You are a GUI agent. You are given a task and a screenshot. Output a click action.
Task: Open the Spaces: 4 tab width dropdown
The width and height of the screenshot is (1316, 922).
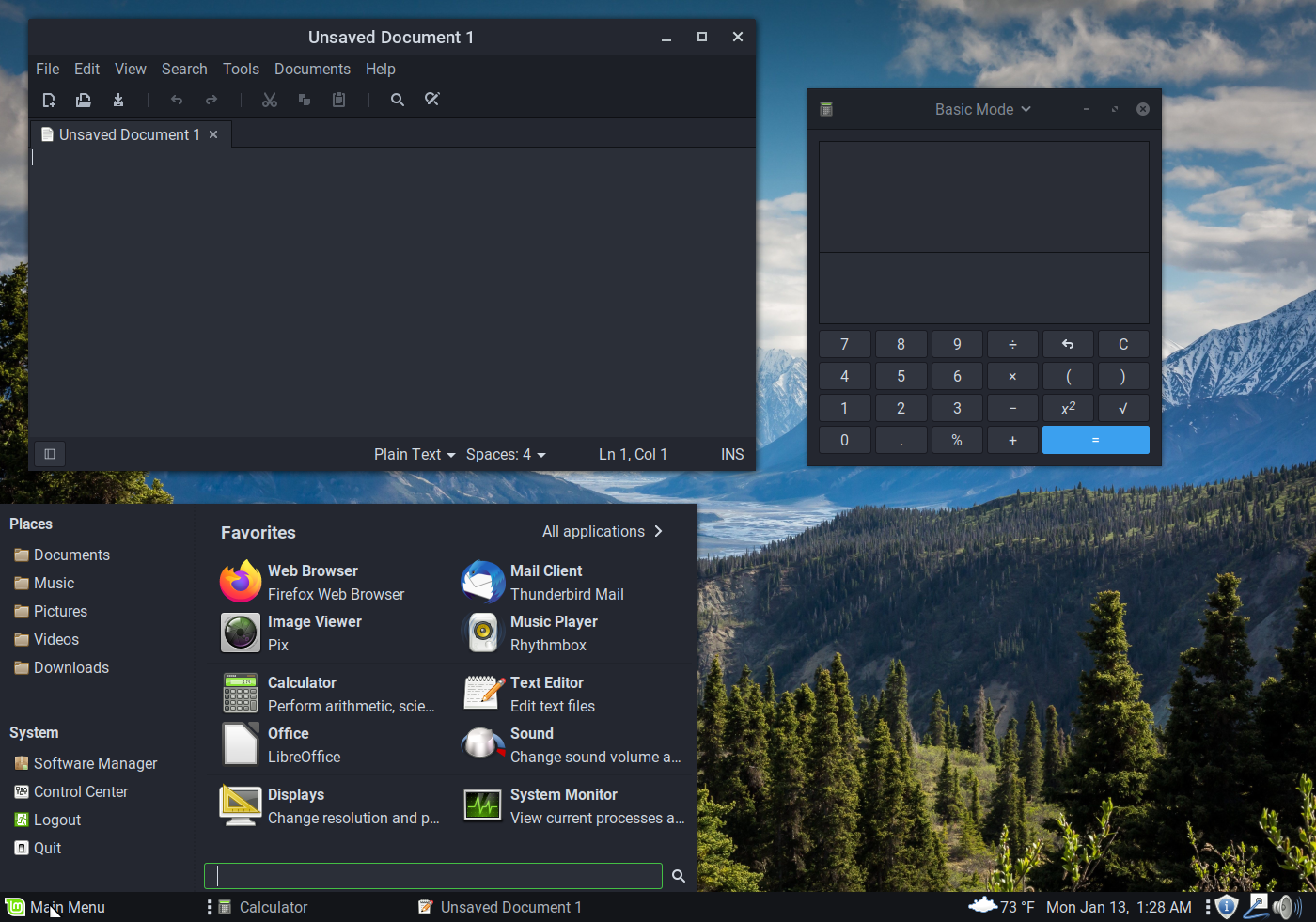click(506, 454)
